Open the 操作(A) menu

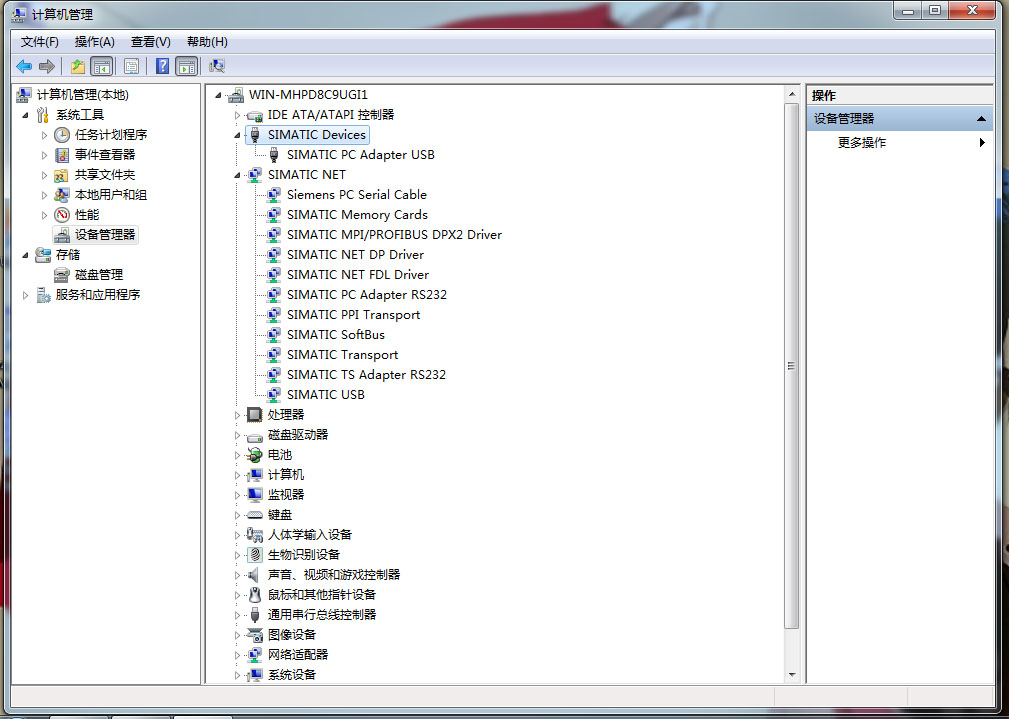(x=94, y=42)
